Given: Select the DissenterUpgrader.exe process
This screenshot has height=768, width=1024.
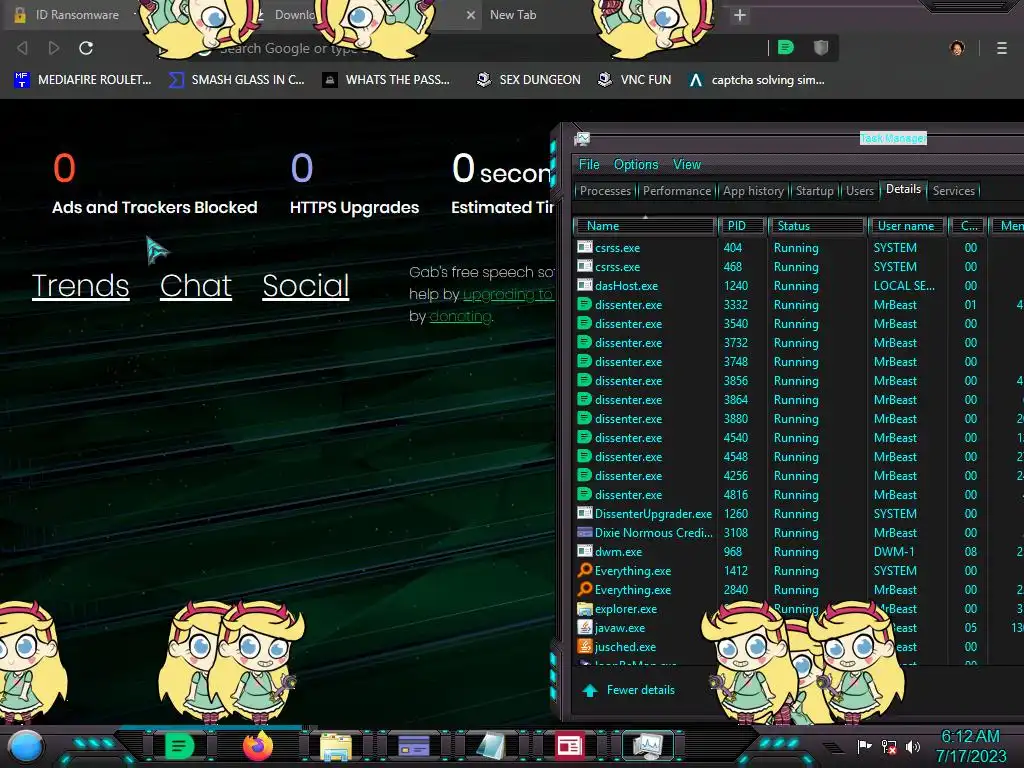Looking at the screenshot, I should click(x=797, y=514).
